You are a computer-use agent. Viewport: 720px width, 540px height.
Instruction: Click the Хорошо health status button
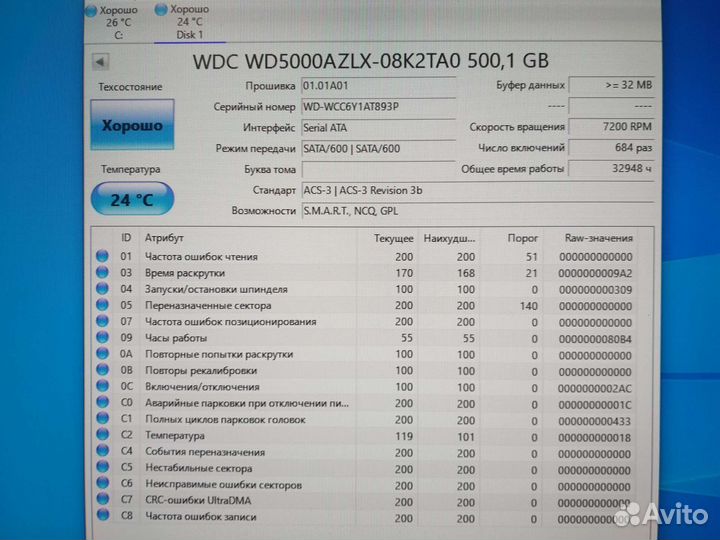tap(132, 125)
